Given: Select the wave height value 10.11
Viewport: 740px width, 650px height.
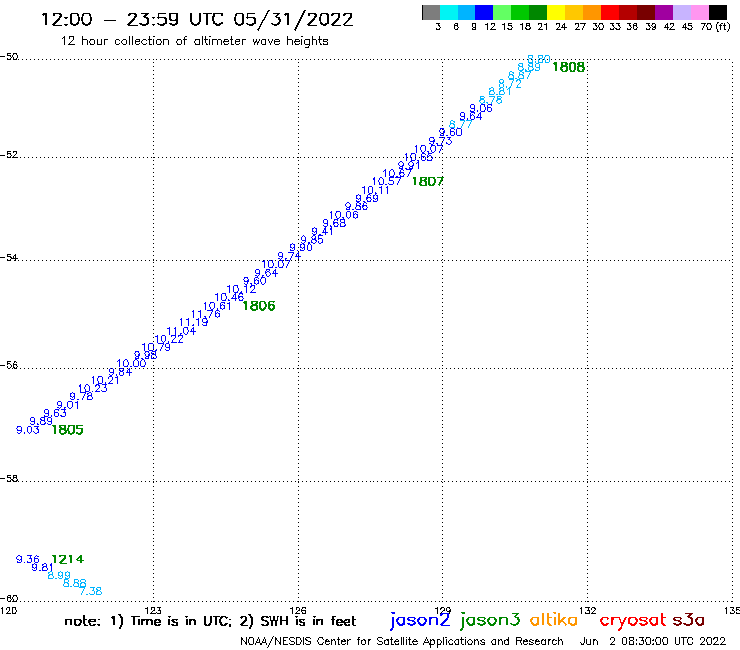Looking at the screenshot, I should pyautogui.click(x=376, y=191).
